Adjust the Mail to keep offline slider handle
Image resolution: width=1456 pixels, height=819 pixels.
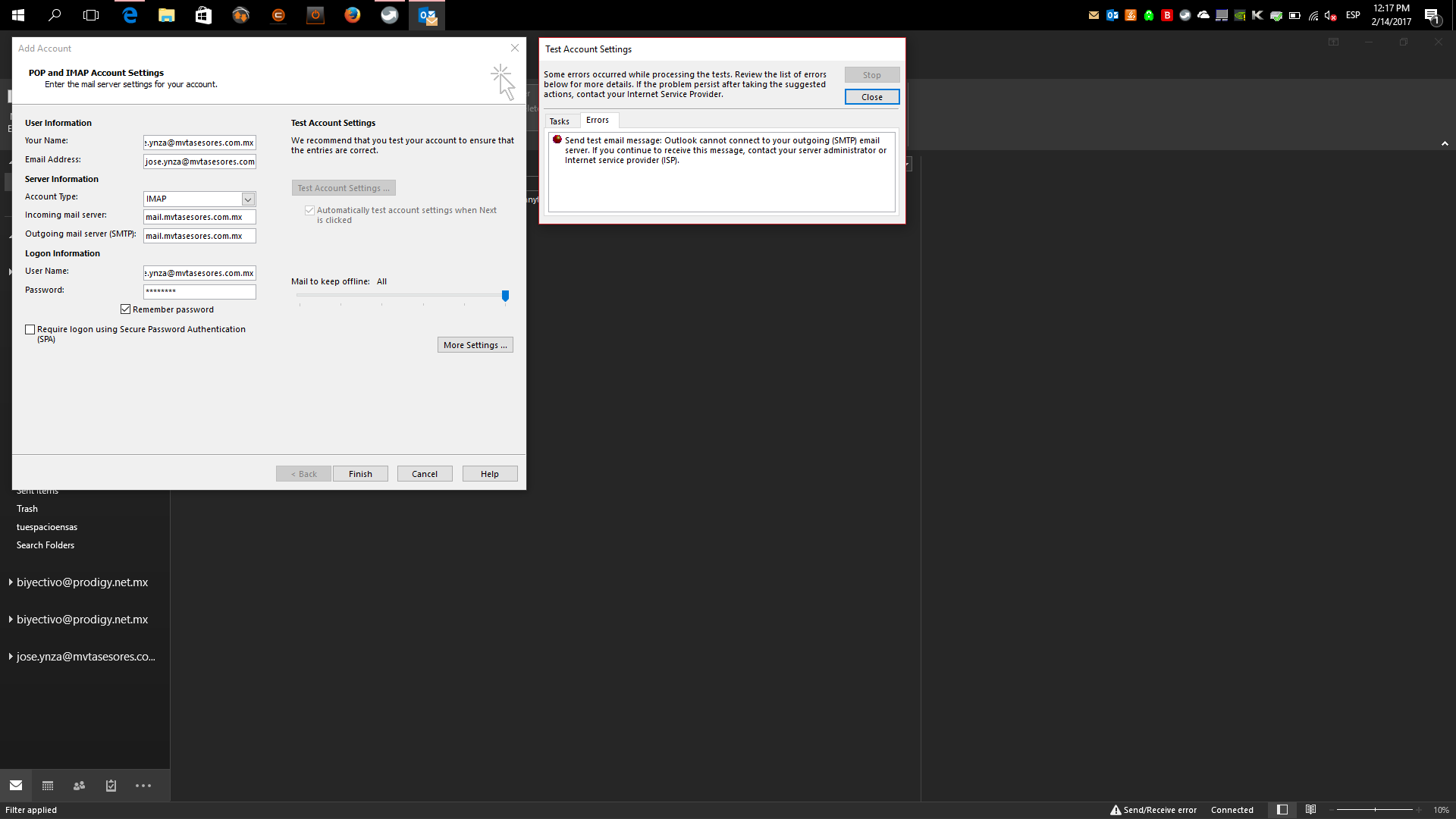coord(505,296)
